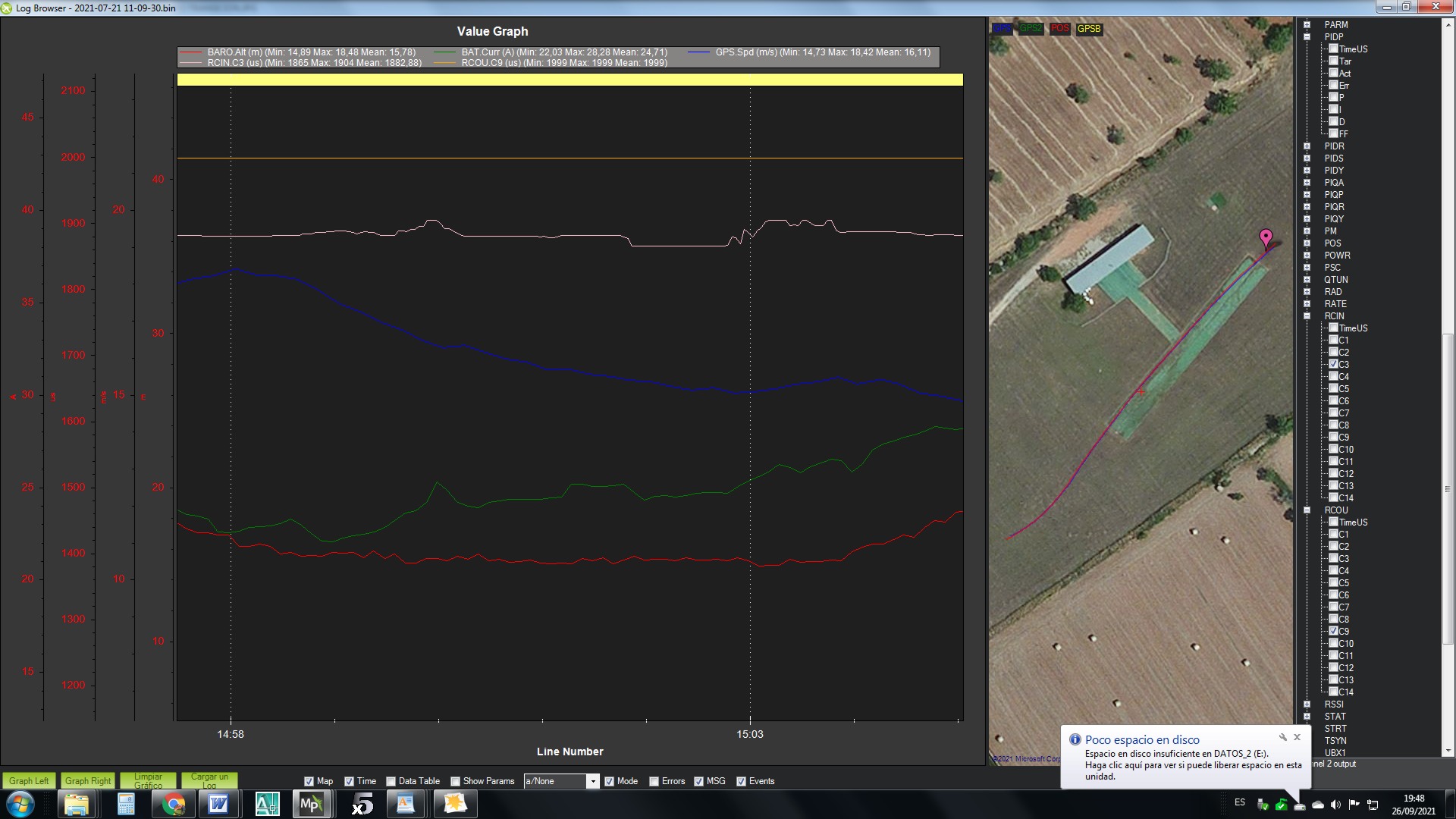Open the Action Center flag tray icon
The height and width of the screenshot is (819, 1456).
pyautogui.click(x=1354, y=804)
